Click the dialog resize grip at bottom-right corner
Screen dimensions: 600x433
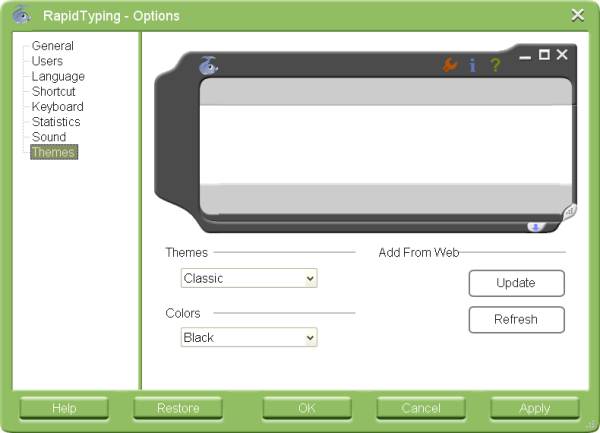[x=593, y=425]
